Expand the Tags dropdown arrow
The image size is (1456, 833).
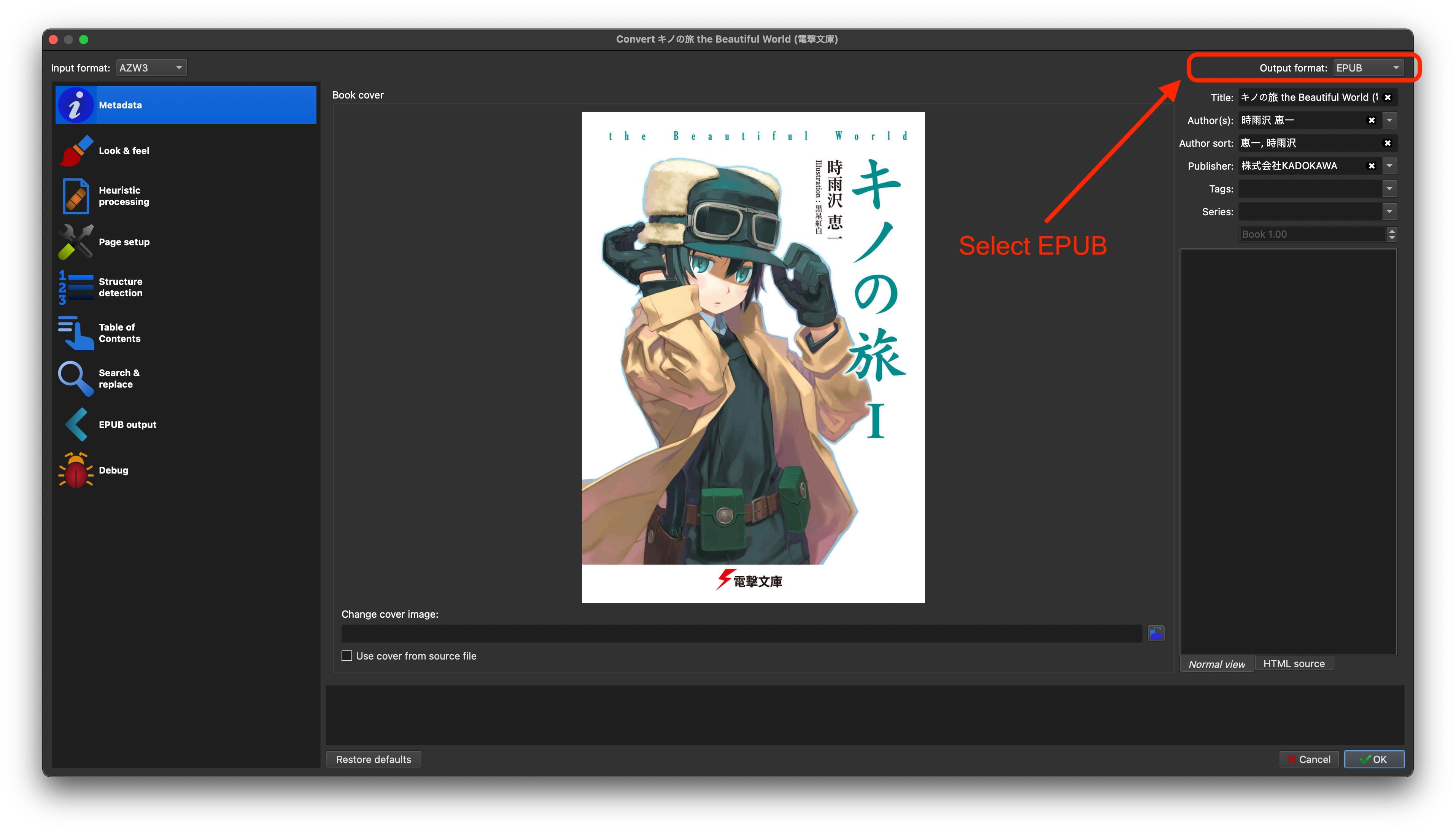1390,189
